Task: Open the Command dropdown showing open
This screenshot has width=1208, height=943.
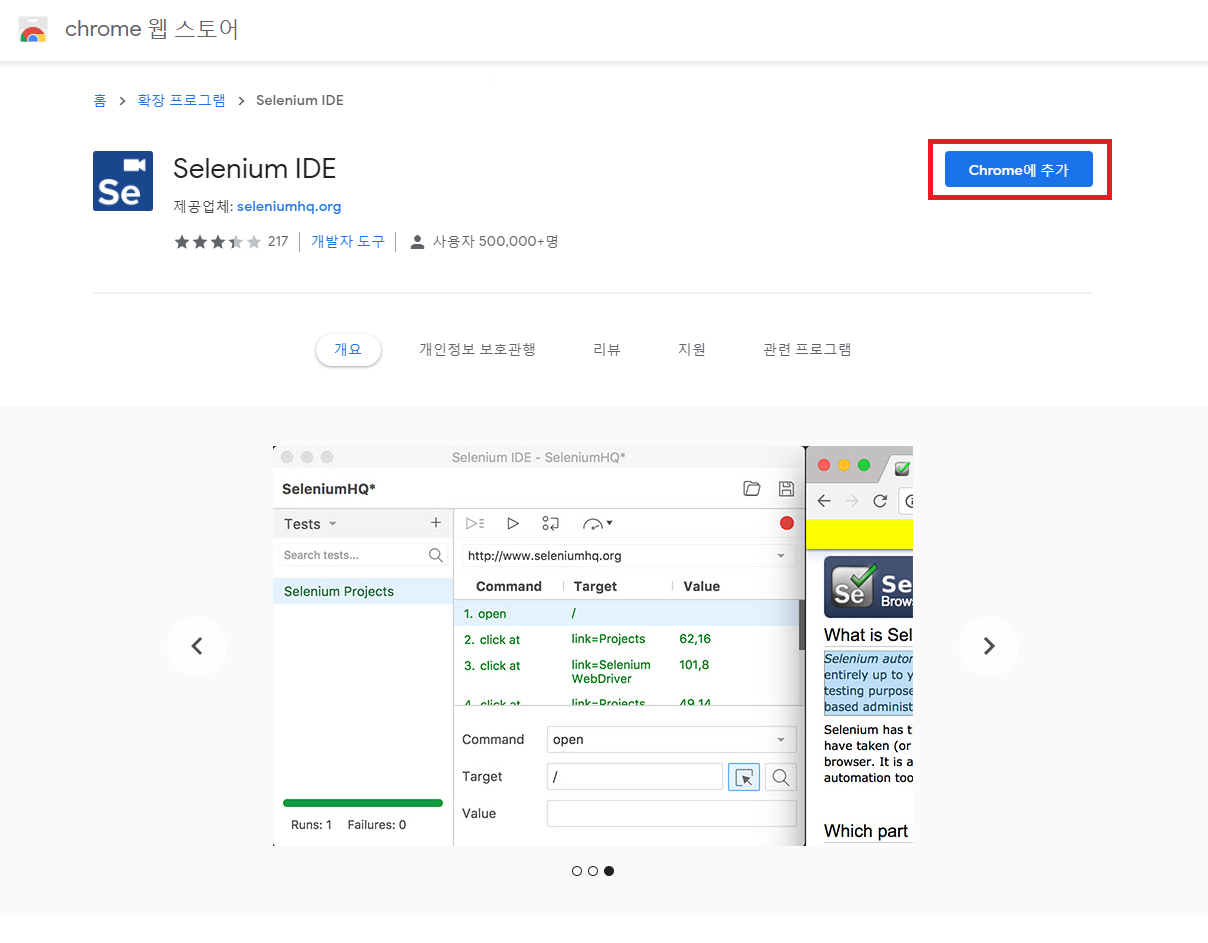Action: pyautogui.click(x=672, y=739)
